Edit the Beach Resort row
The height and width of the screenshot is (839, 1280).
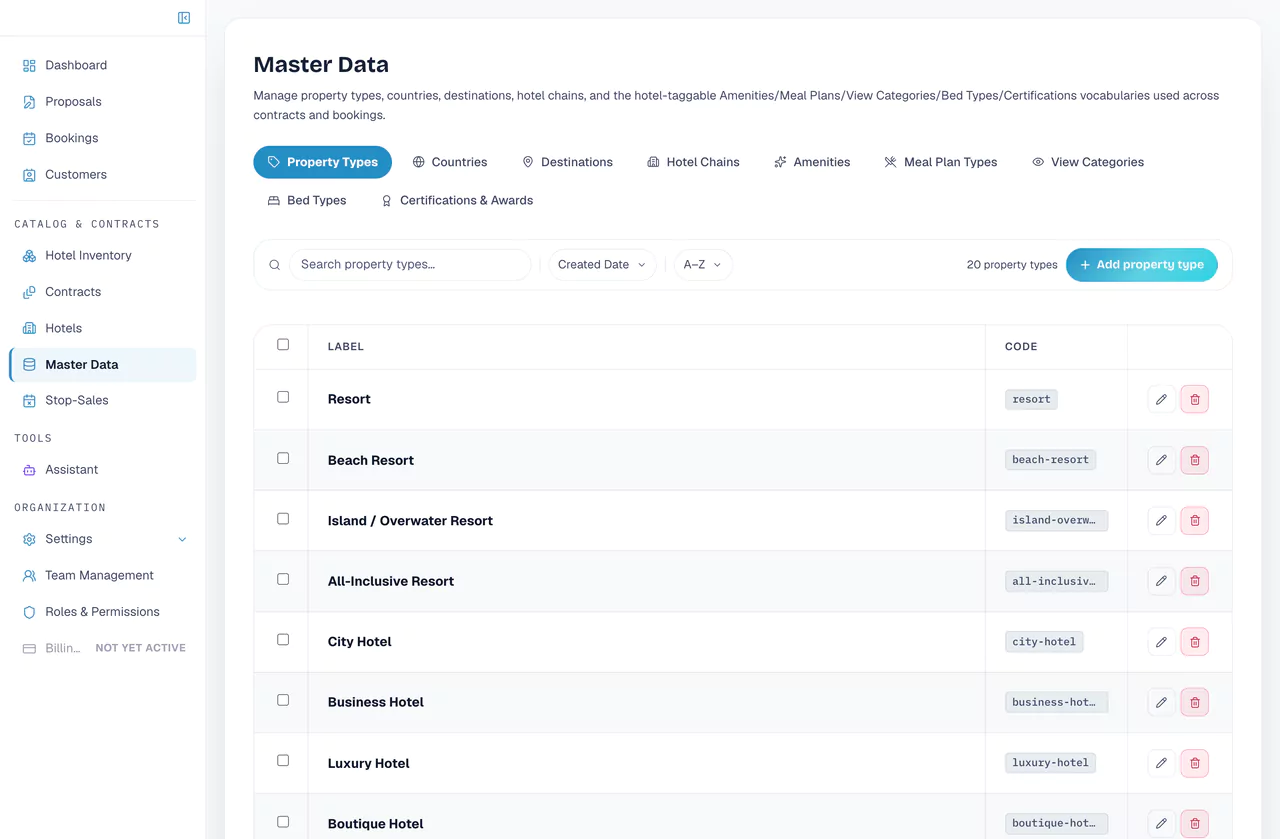(1161, 460)
